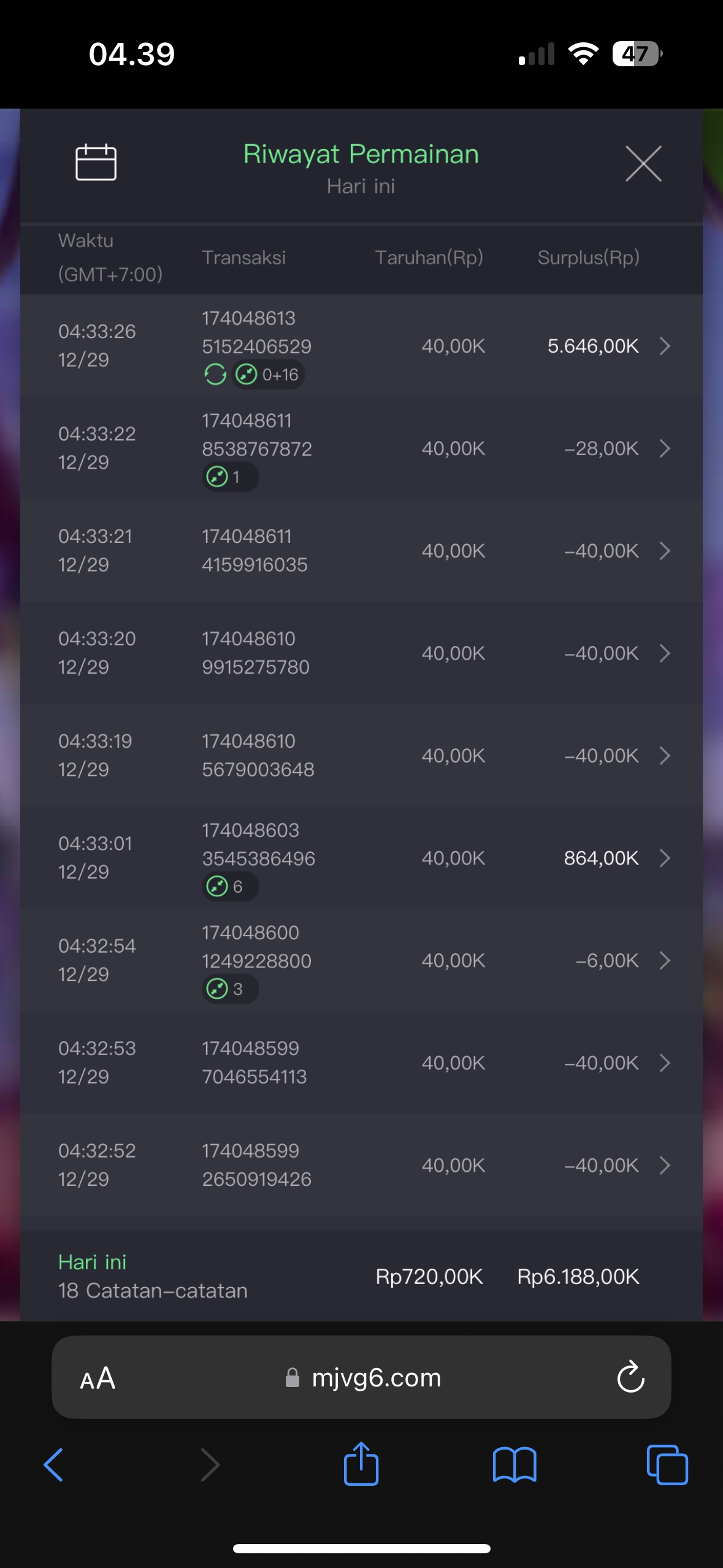This screenshot has height=1568, width=723.
Task: Tap the mjvg6.com address bar
Action: click(363, 1378)
